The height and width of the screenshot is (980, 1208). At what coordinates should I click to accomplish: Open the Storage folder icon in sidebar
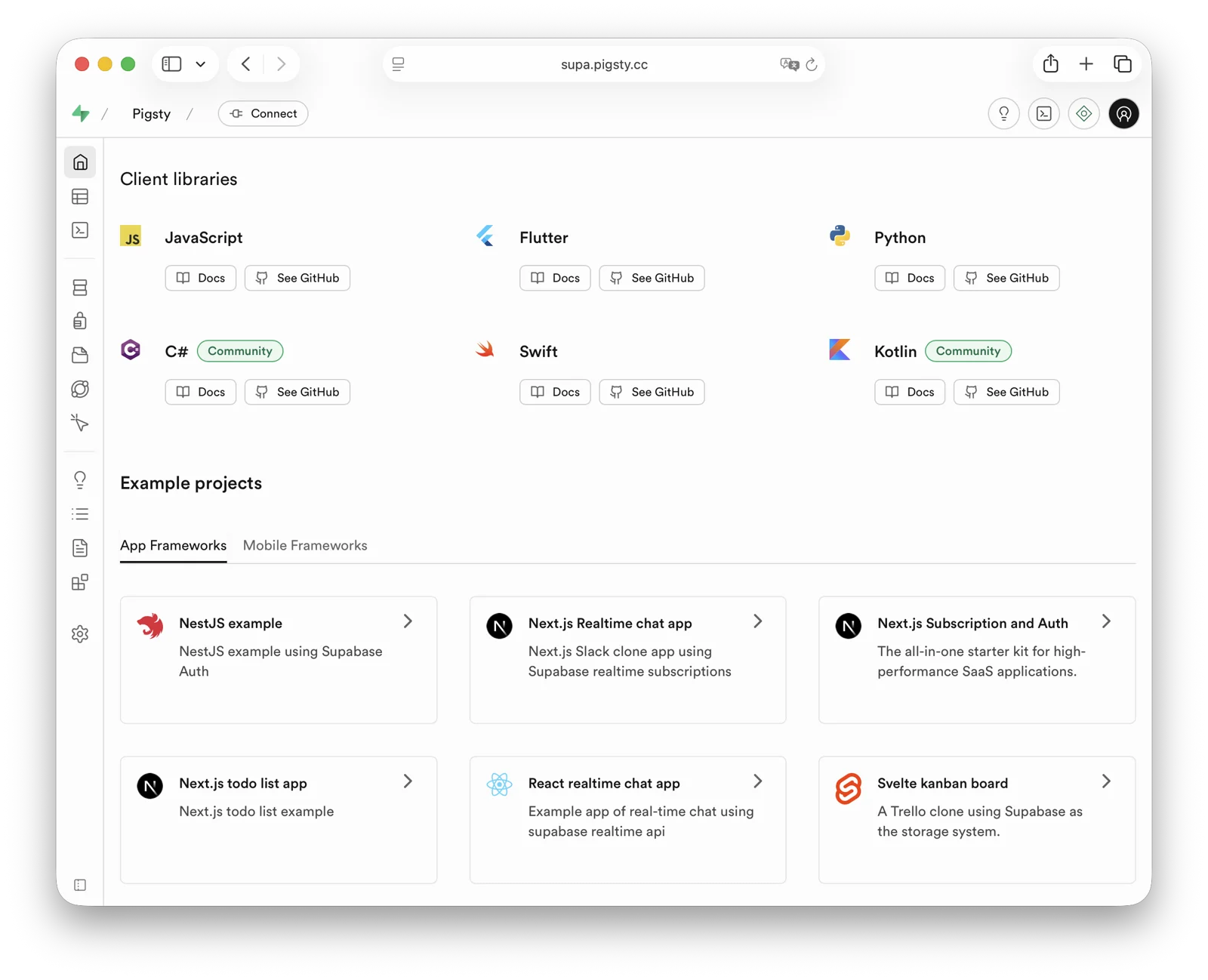(80, 356)
